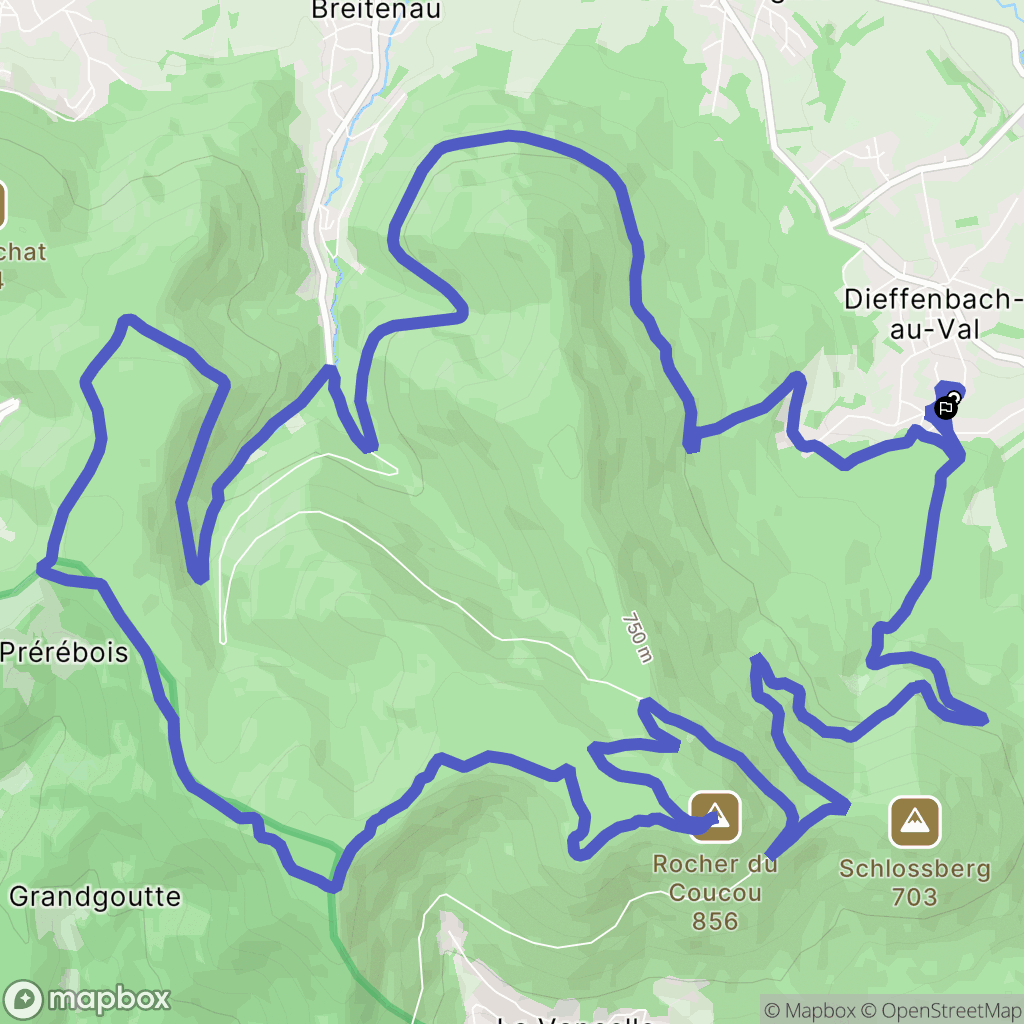Open the Mapbox logo
This screenshot has width=1024, height=1024.
[x=86, y=999]
